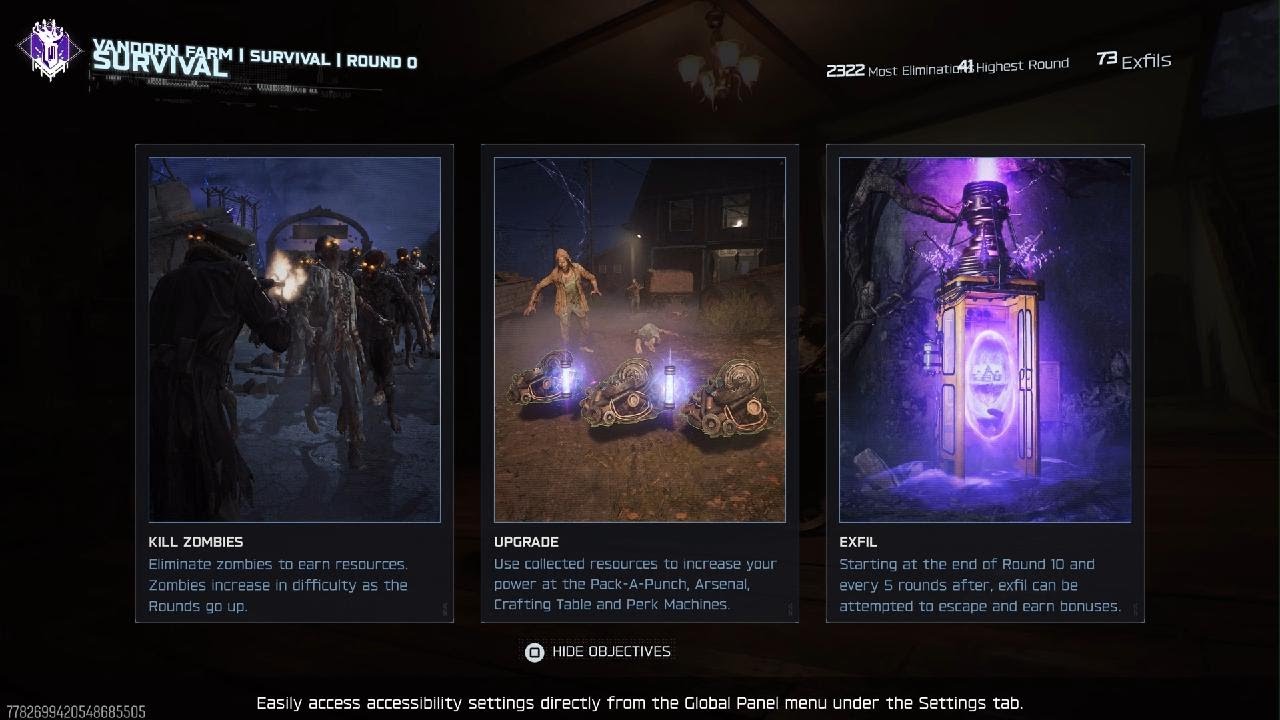Click the corner mark on the Kill Zombies card

pos(445,609)
